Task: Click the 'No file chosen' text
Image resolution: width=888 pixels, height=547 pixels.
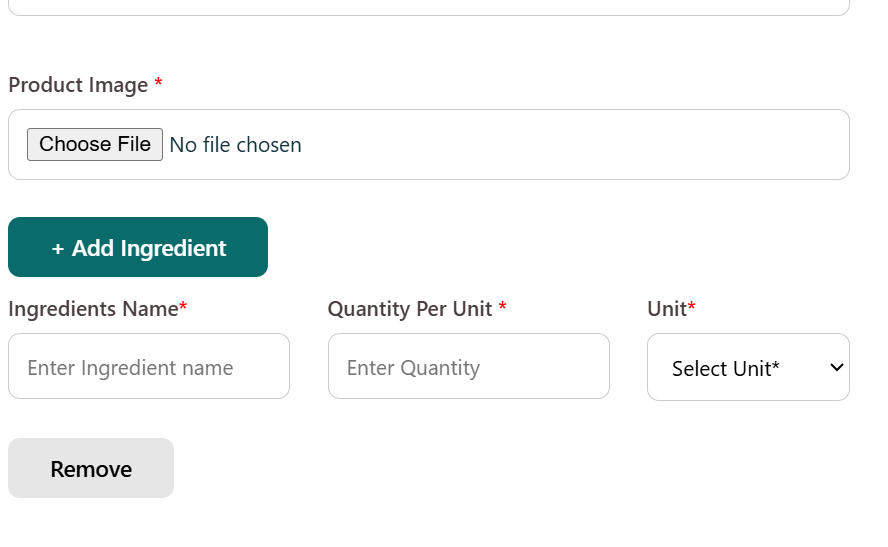Action: (236, 145)
